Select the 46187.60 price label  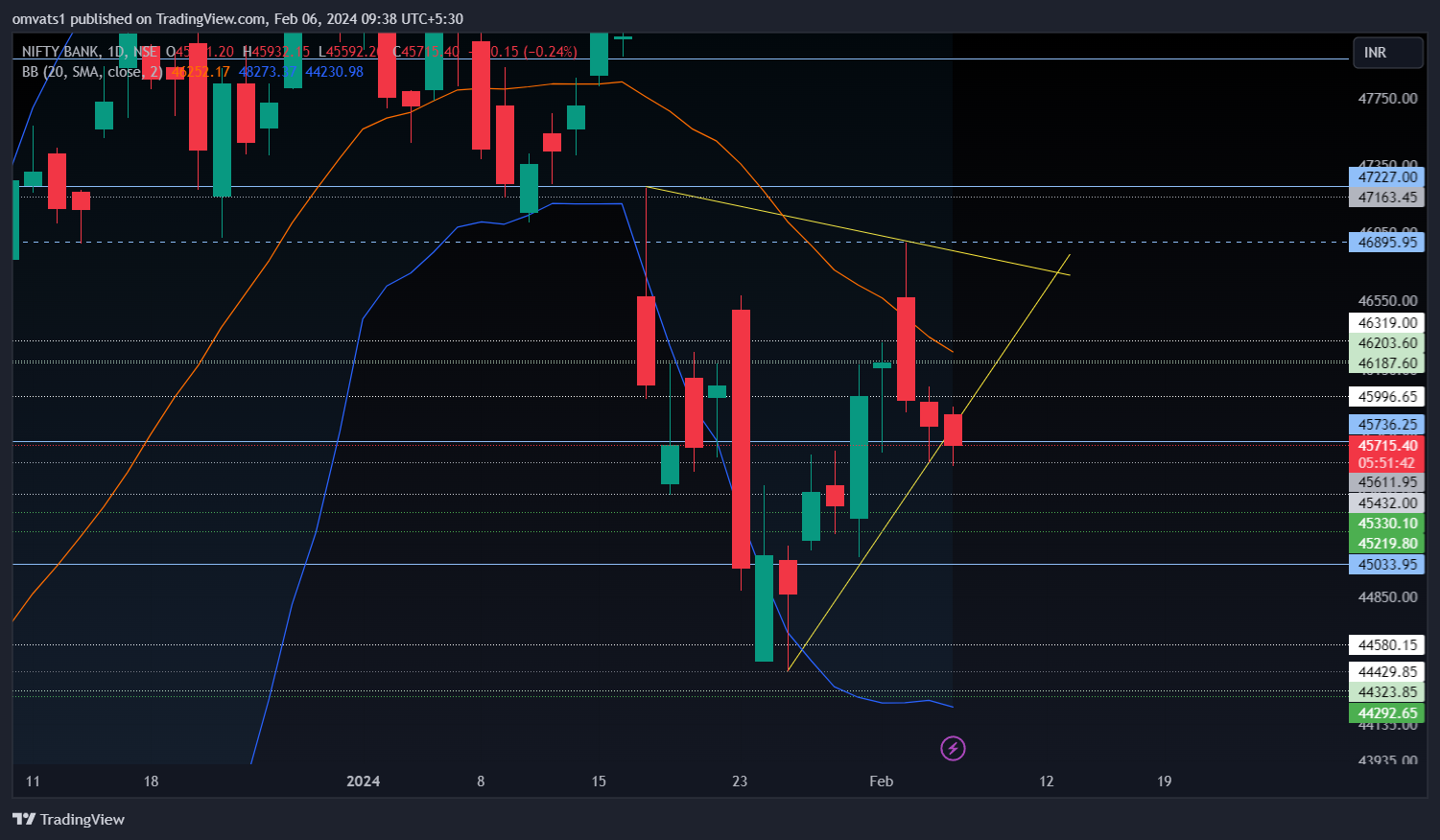pyautogui.click(x=1386, y=363)
